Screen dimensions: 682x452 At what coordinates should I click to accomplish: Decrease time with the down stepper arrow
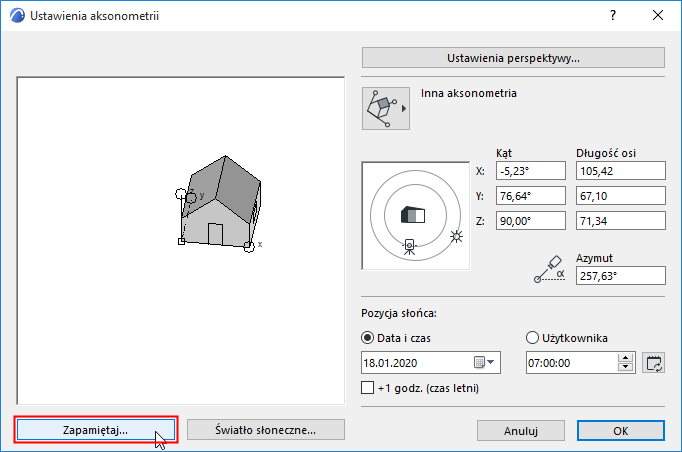click(625, 367)
